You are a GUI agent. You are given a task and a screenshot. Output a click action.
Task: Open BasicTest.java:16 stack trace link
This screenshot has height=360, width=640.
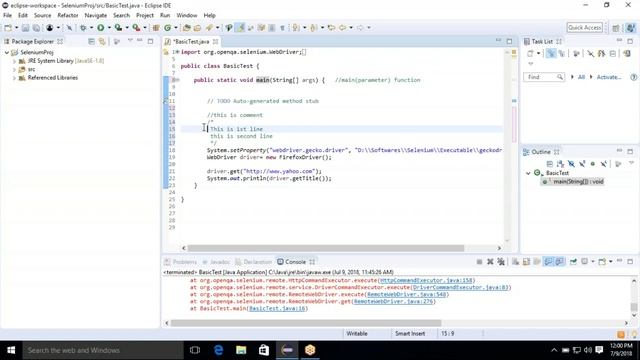coord(277,309)
